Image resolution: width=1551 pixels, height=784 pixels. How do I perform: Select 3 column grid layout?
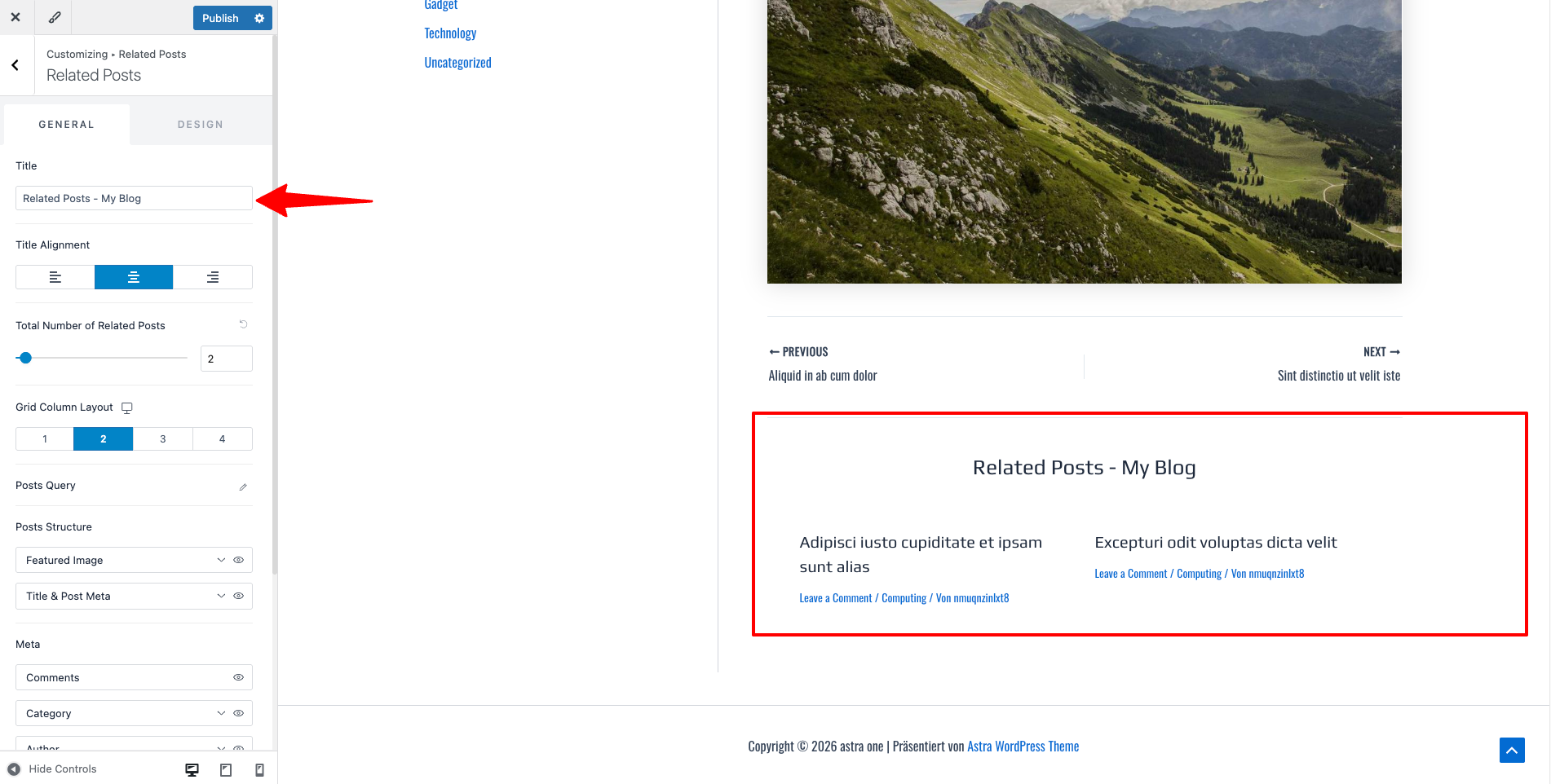point(163,439)
